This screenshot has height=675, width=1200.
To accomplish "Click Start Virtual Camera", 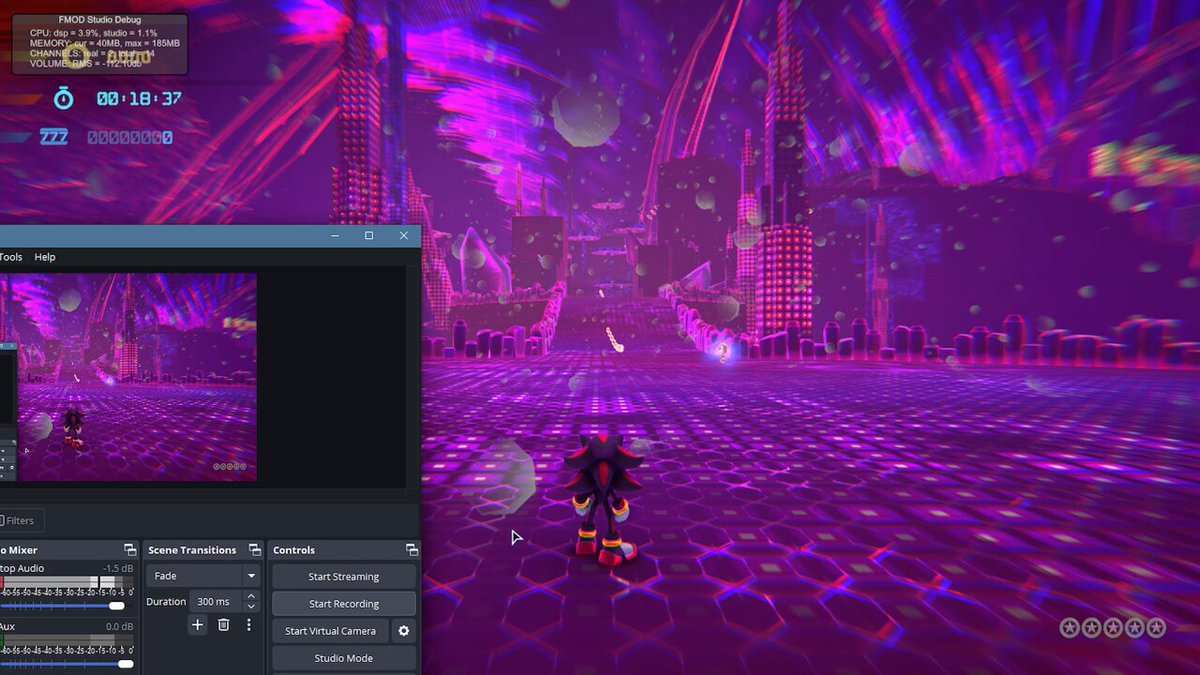I will tap(331, 631).
